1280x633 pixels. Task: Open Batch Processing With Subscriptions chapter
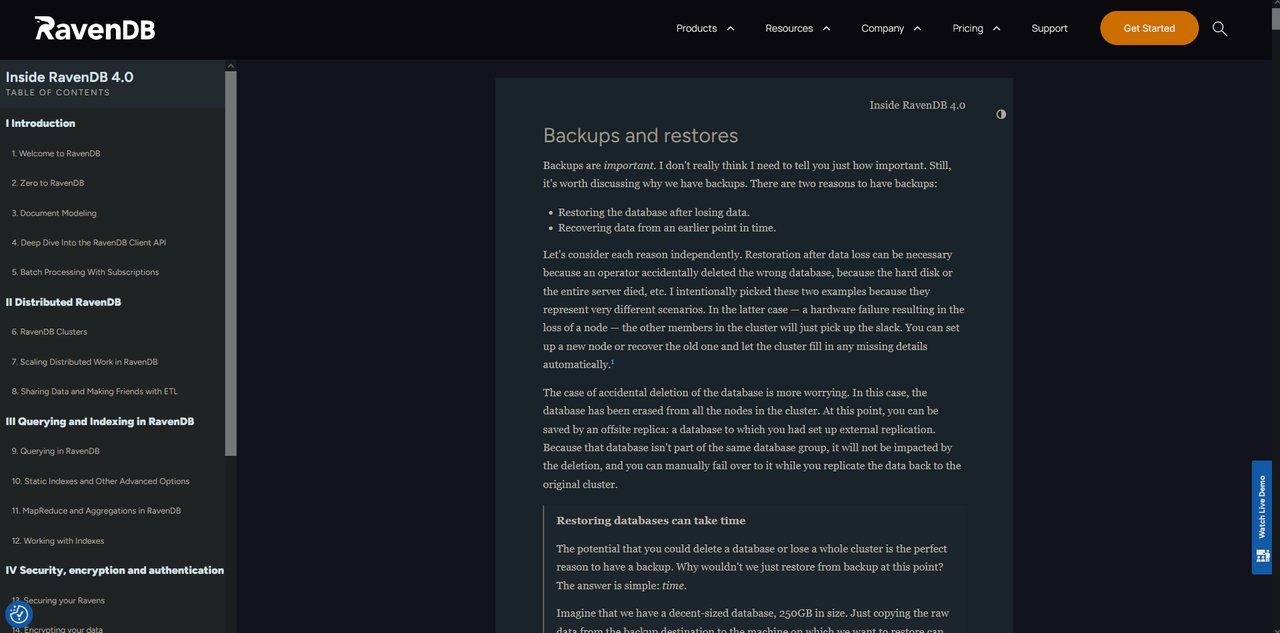(x=85, y=272)
